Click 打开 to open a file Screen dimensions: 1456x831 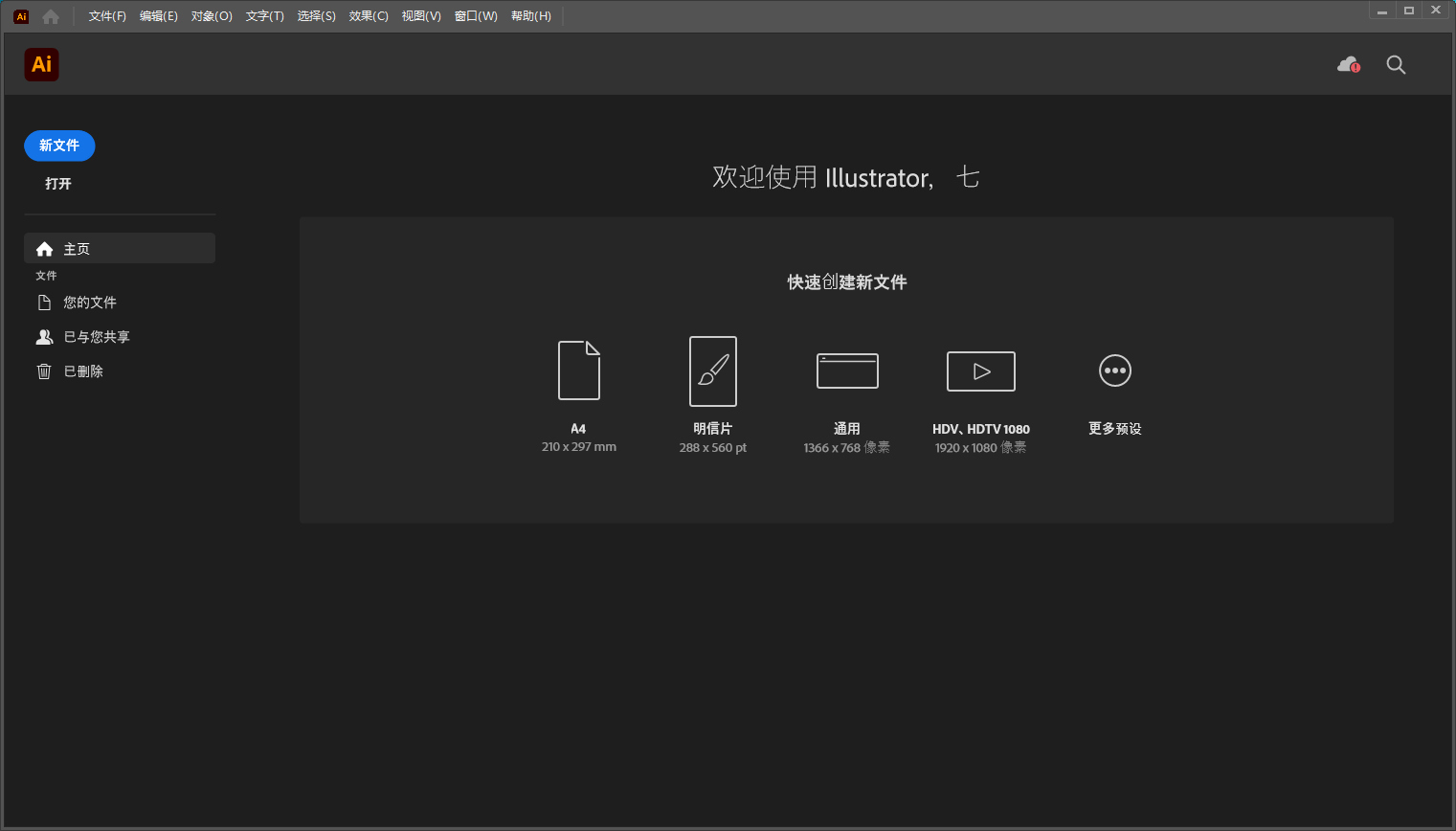(x=58, y=183)
